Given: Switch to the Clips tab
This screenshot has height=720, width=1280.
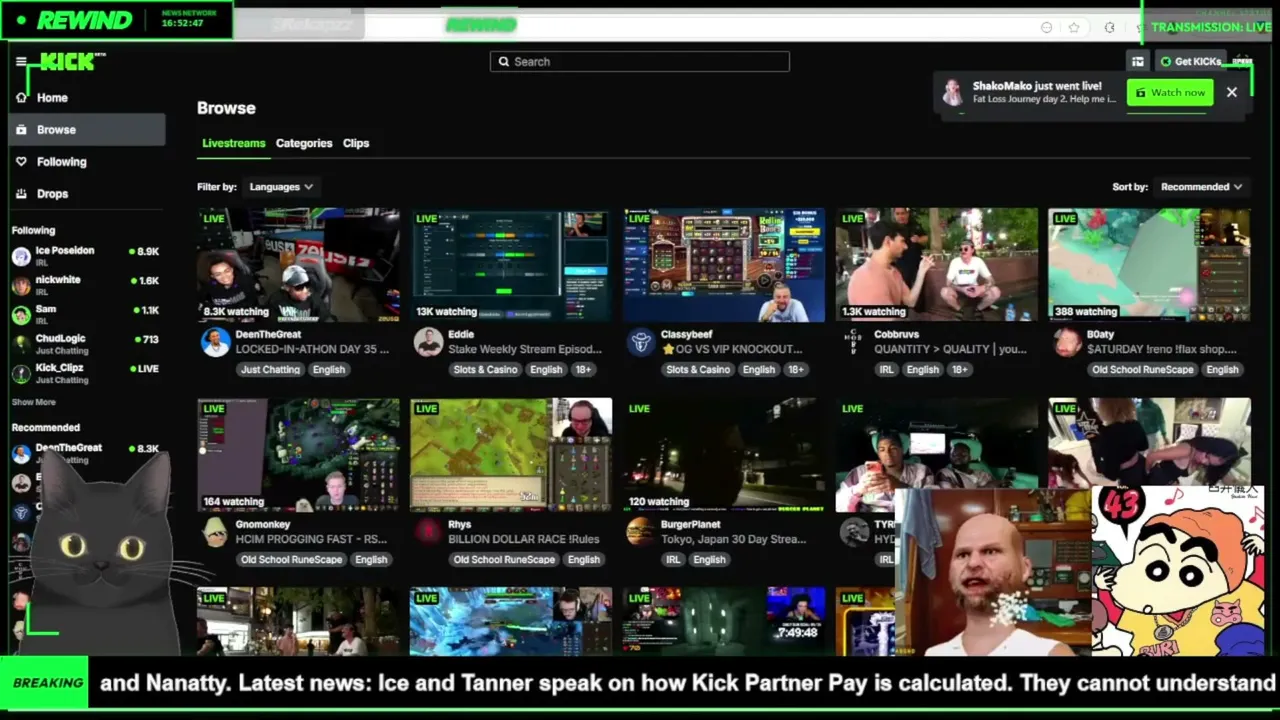Looking at the screenshot, I should (356, 143).
